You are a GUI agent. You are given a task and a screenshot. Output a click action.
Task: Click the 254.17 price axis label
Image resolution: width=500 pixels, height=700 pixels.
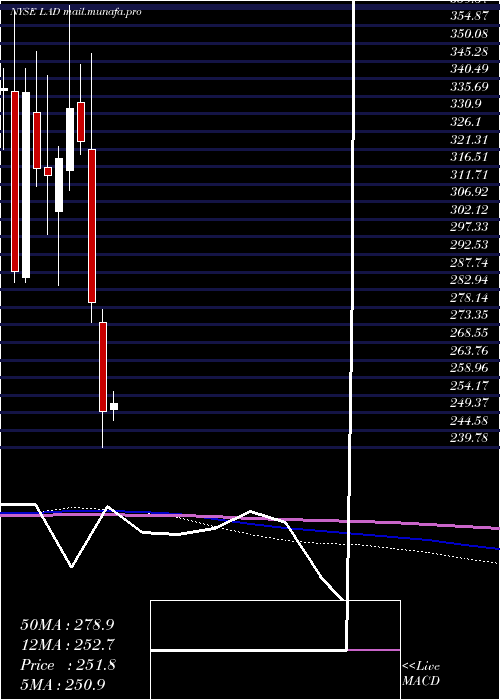pos(469,386)
